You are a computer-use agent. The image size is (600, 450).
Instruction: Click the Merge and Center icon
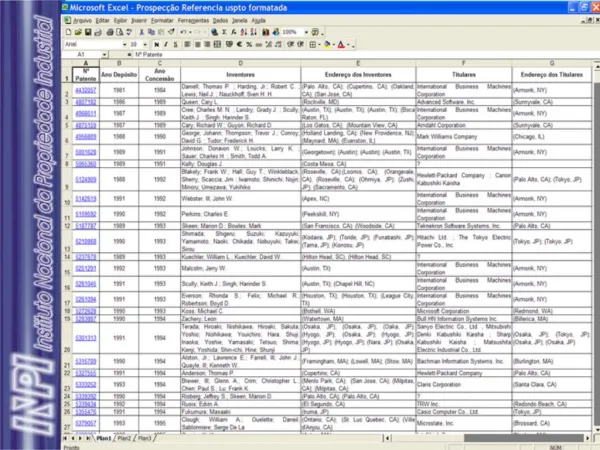(x=217, y=45)
